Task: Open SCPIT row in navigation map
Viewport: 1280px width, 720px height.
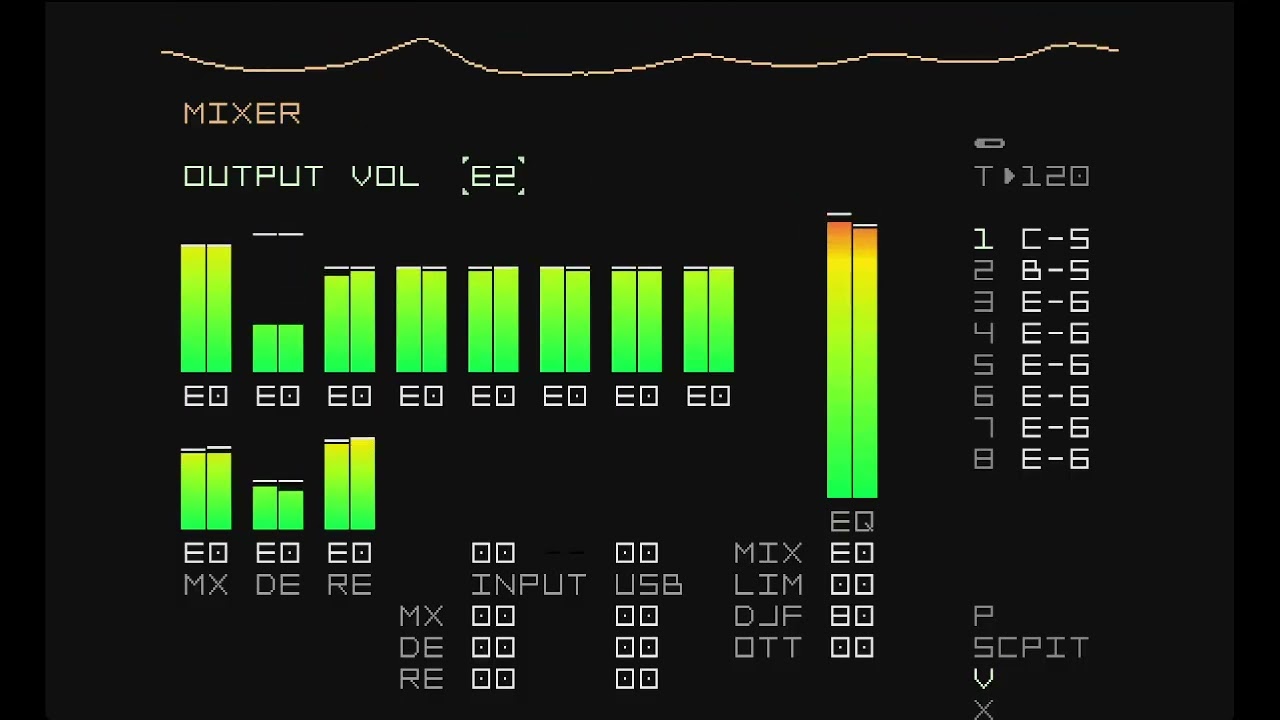Action: click(1031, 647)
